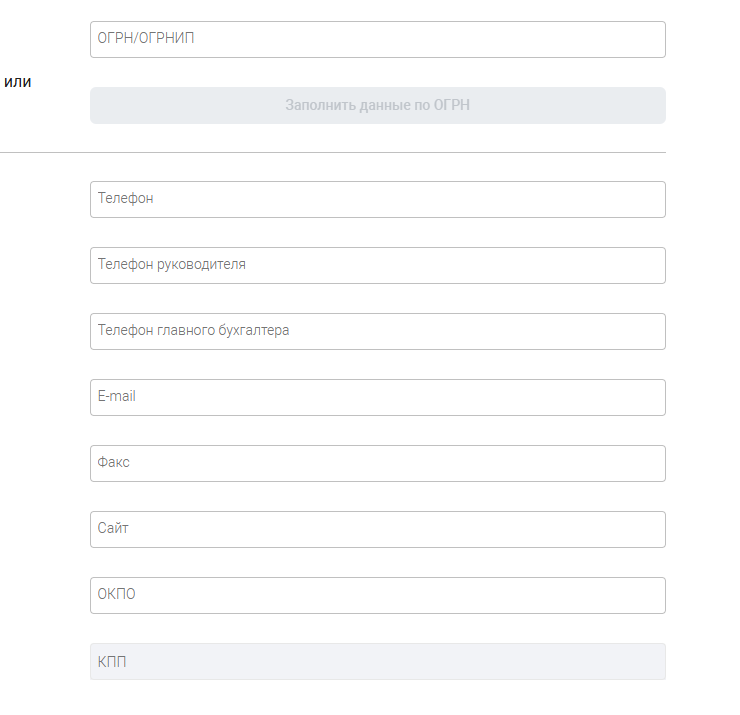The height and width of the screenshot is (715, 740).
Task: Focus the Факс input field
Action: coord(377,463)
